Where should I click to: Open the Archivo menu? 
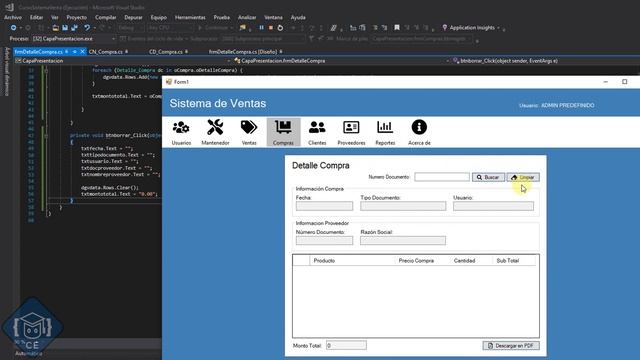pyautogui.click(x=13, y=18)
